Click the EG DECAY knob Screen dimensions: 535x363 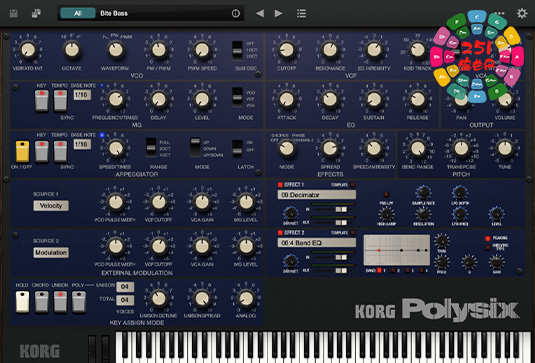(330, 99)
